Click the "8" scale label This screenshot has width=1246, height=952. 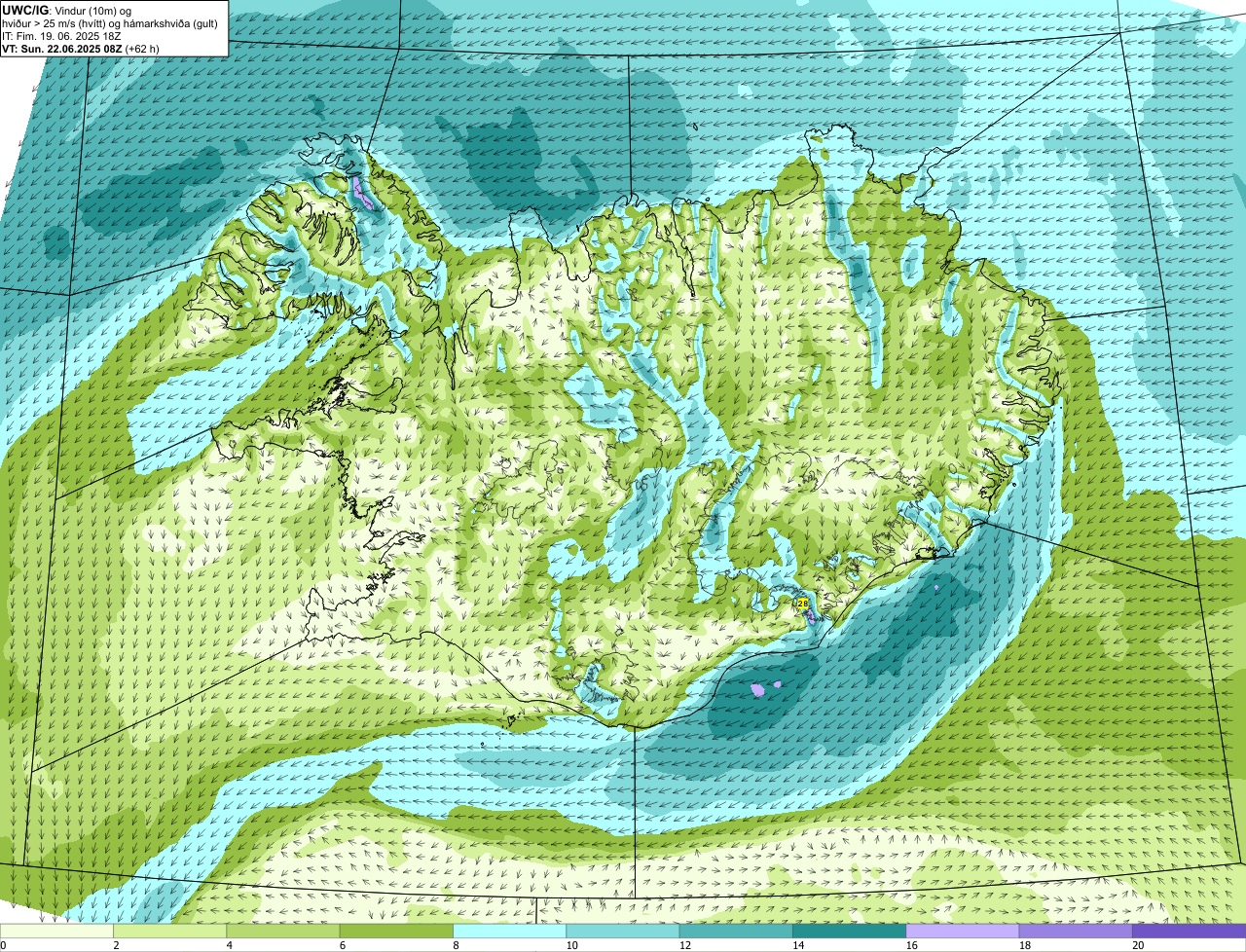pos(456,945)
